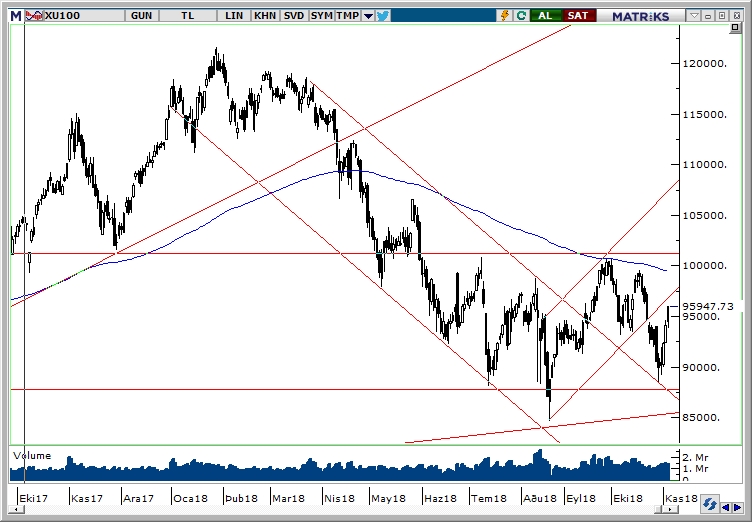Click the TL currency button
Screen dimensions: 752x522
click(x=188, y=16)
